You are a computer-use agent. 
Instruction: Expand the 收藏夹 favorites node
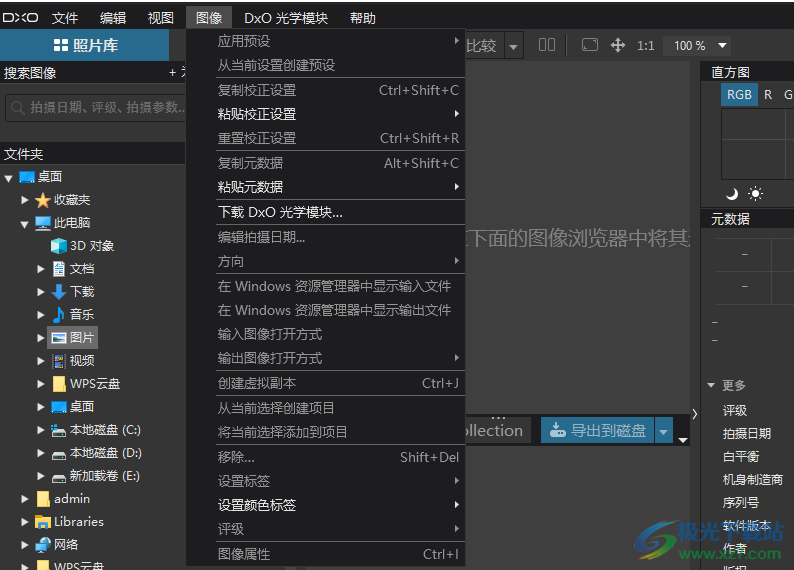tap(24, 200)
